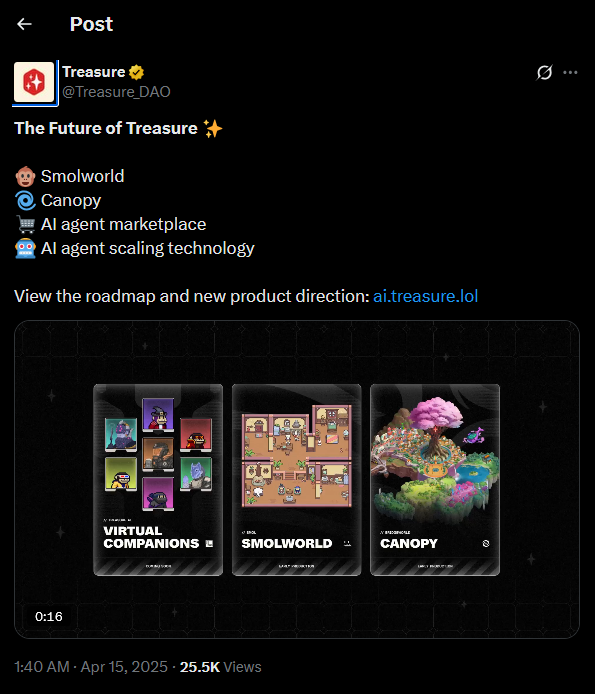This screenshot has width=595, height=694.
Task: Select the Smolworld card in video
Action: point(297,480)
